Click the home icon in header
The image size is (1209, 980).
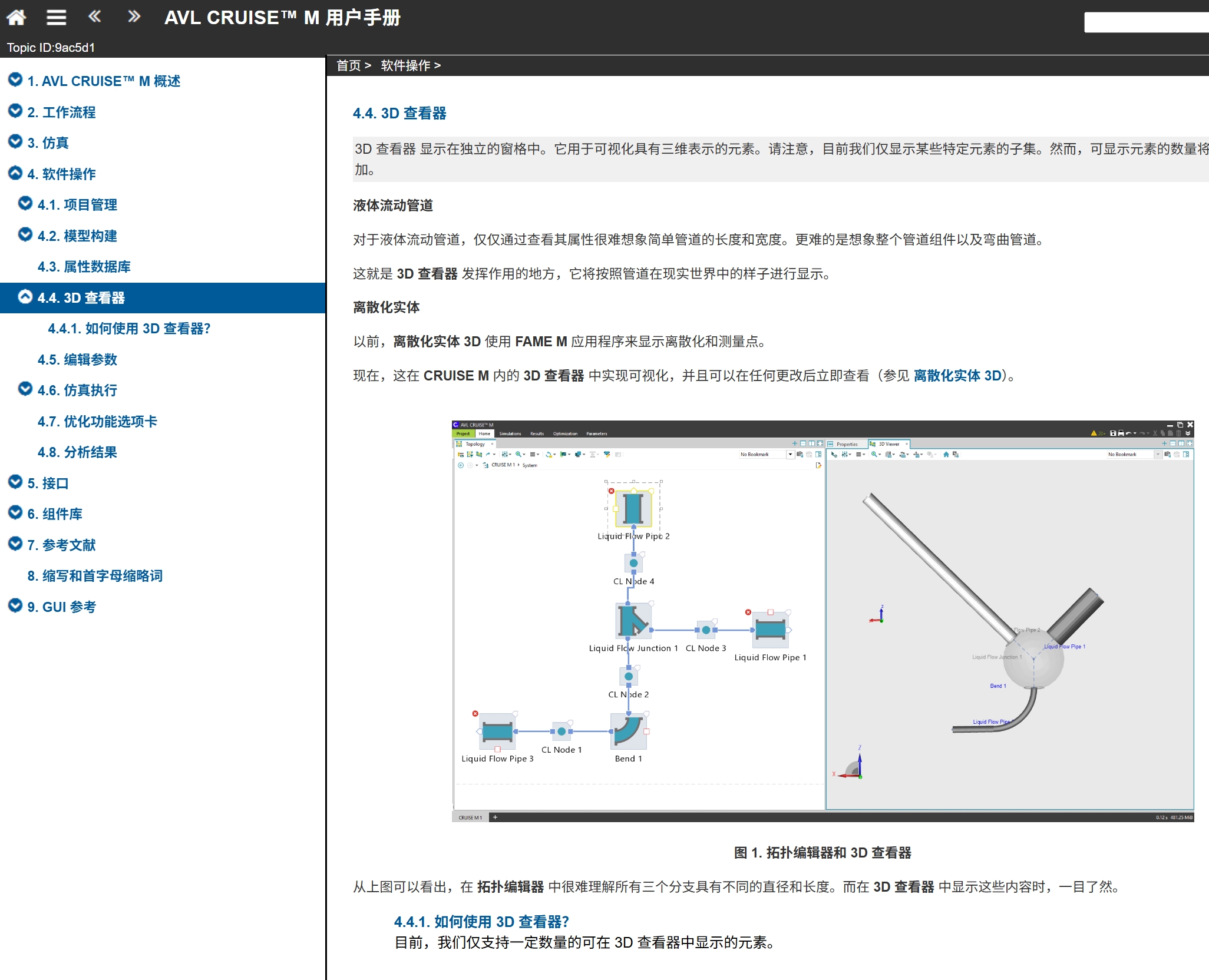16,18
